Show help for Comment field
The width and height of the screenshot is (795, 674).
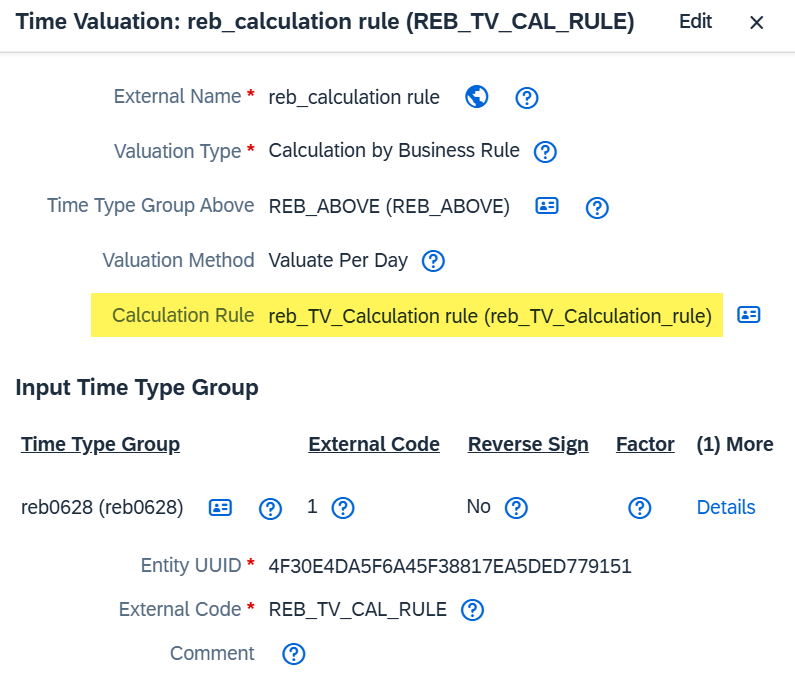(x=294, y=654)
